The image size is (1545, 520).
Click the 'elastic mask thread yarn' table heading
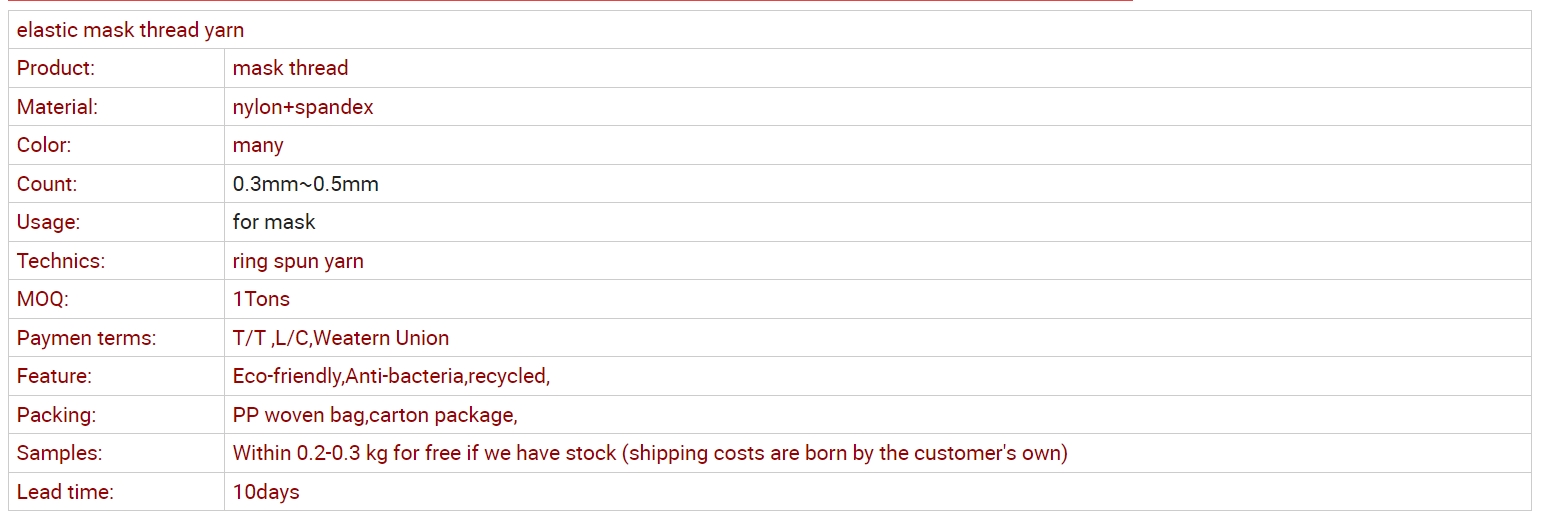(x=130, y=30)
